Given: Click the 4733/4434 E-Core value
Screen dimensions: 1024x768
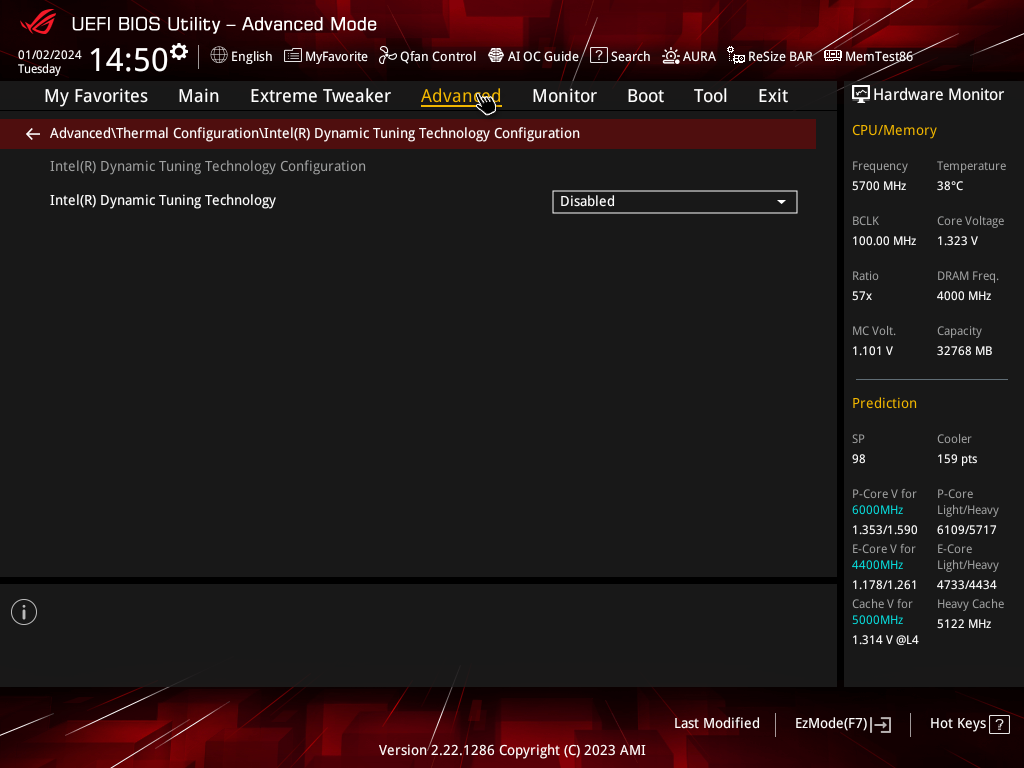Looking at the screenshot, I should [x=967, y=584].
